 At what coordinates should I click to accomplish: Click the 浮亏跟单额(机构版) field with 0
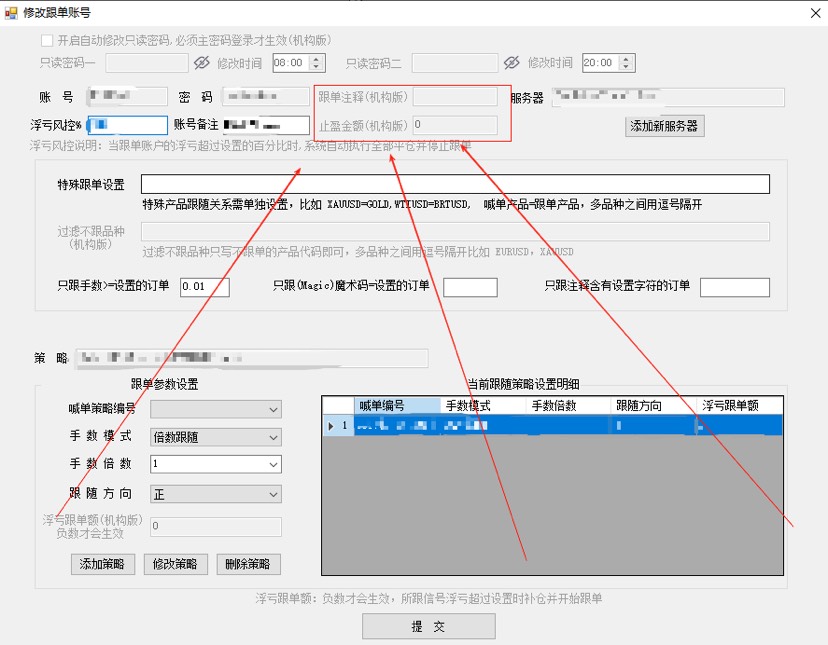coord(216,527)
